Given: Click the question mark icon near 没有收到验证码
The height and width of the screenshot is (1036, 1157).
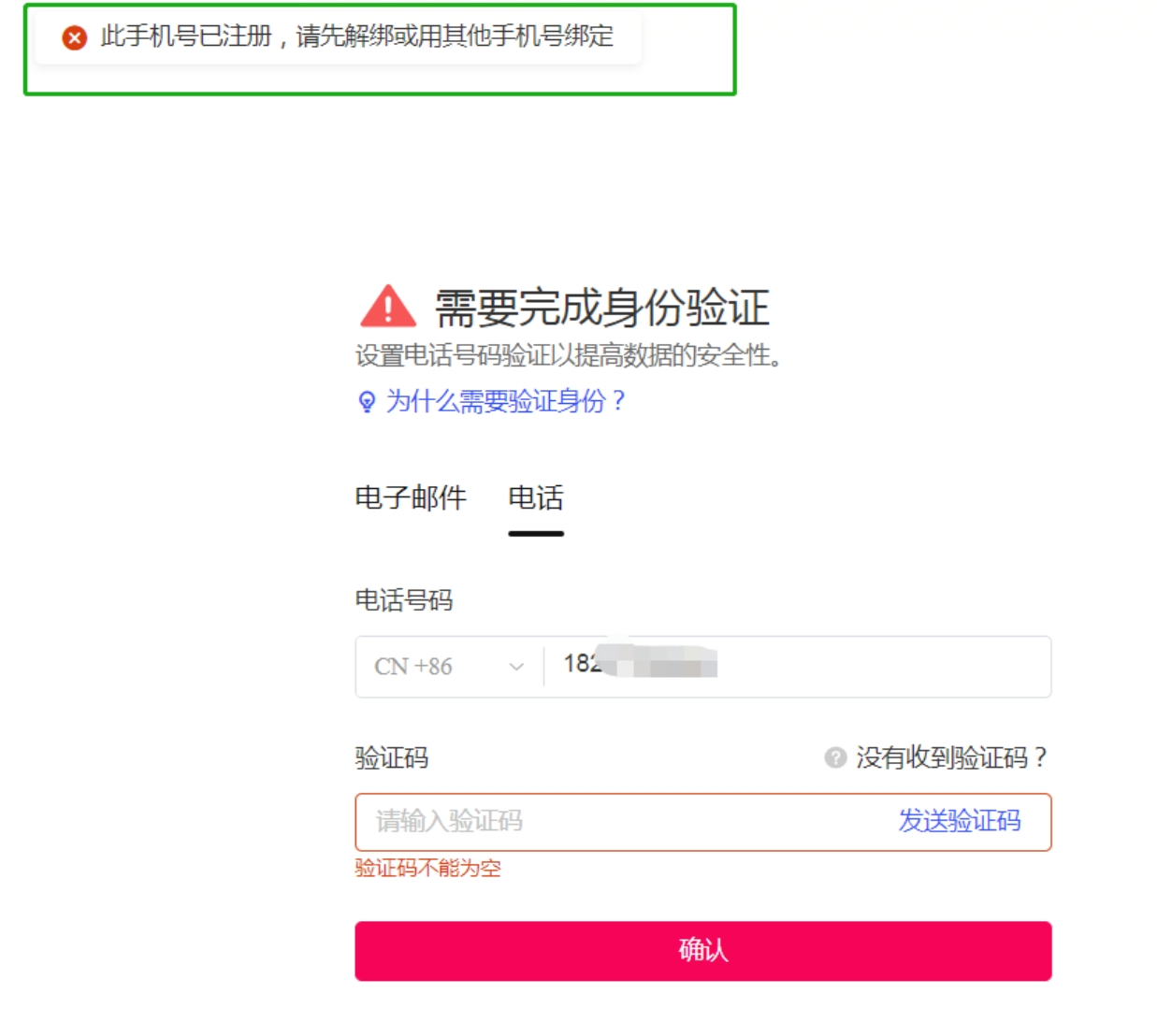Looking at the screenshot, I should [x=835, y=757].
